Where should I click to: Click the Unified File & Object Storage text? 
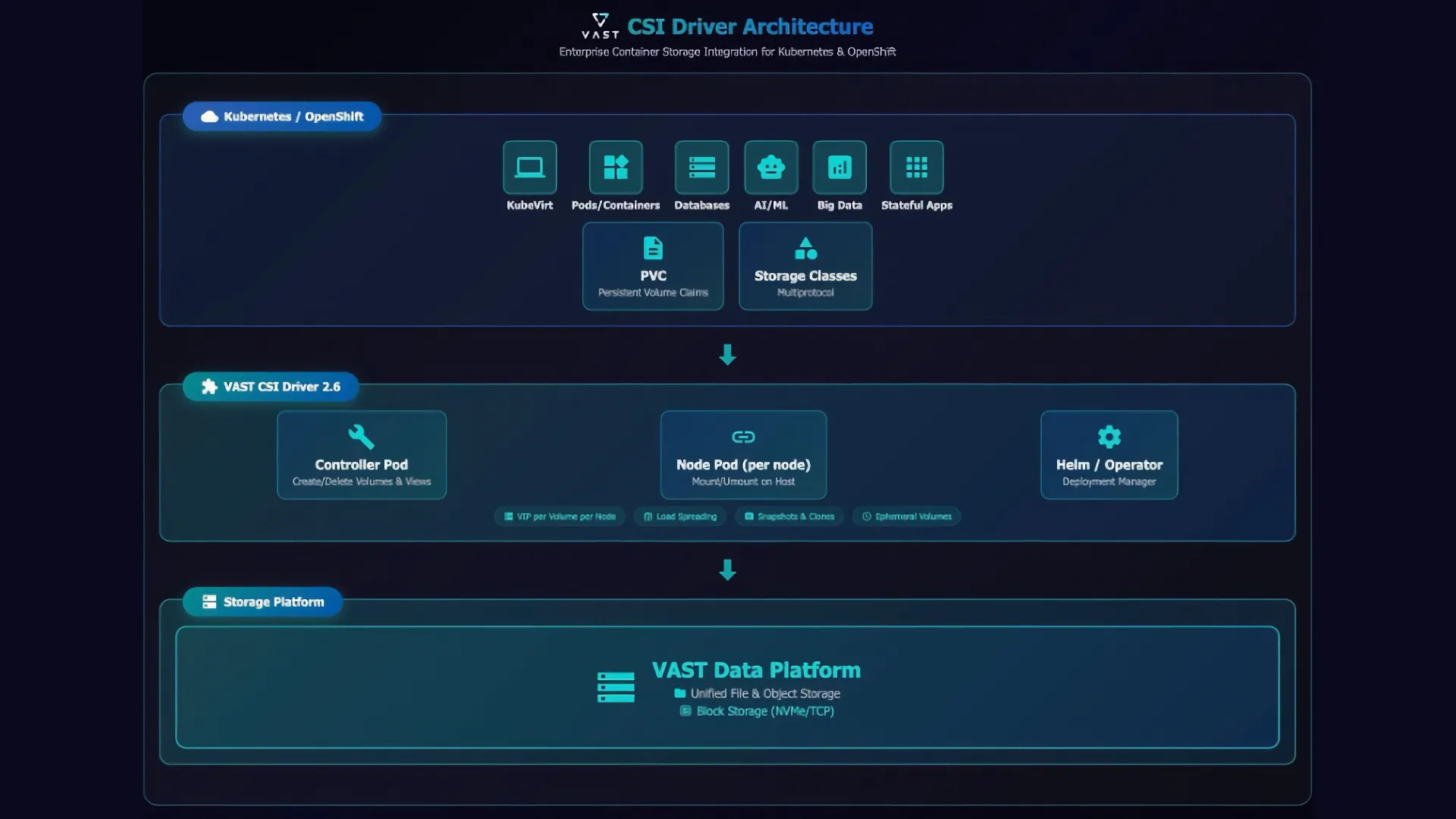[765, 693]
